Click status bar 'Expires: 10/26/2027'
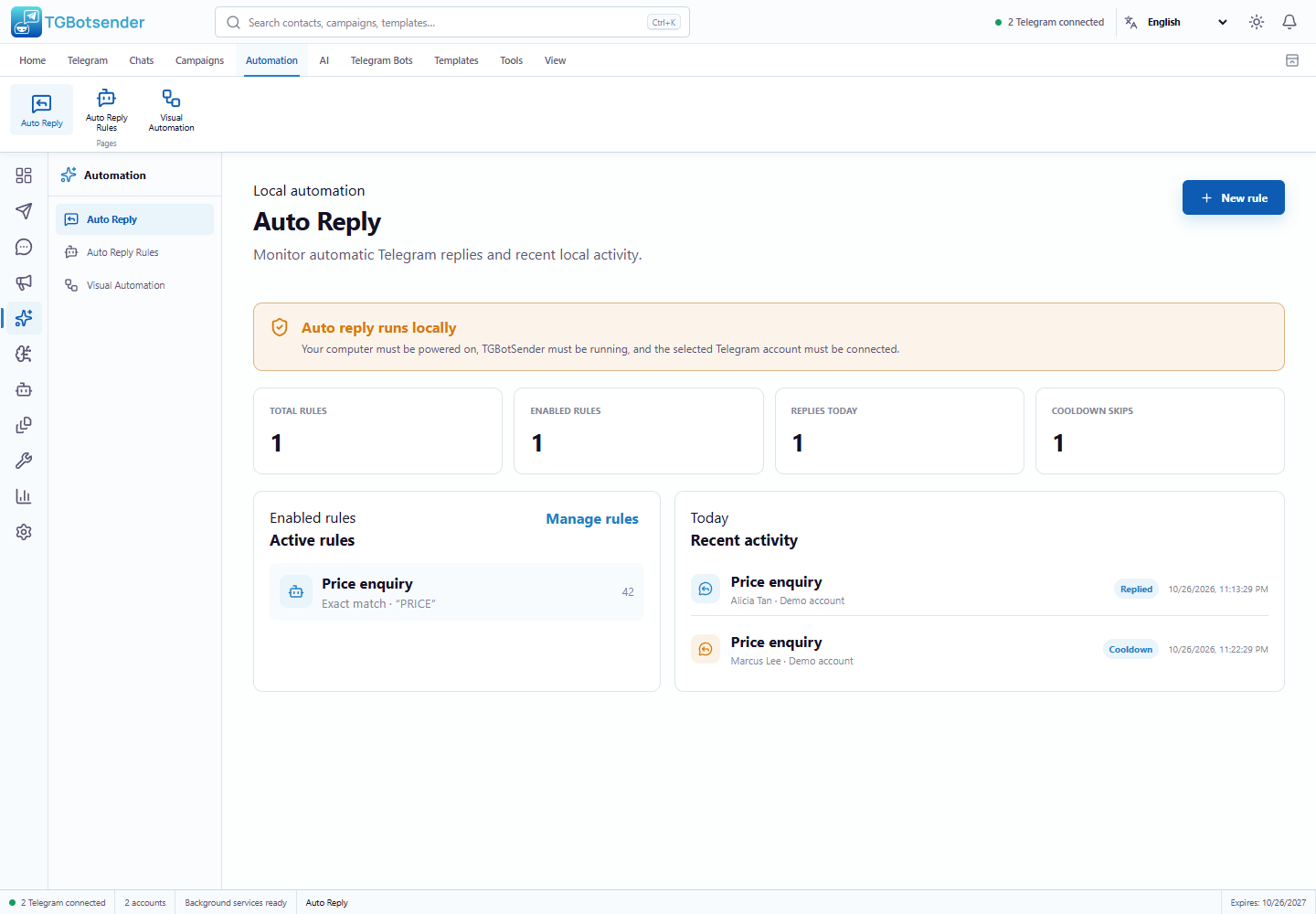Image resolution: width=1316 pixels, height=914 pixels. (x=1268, y=903)
